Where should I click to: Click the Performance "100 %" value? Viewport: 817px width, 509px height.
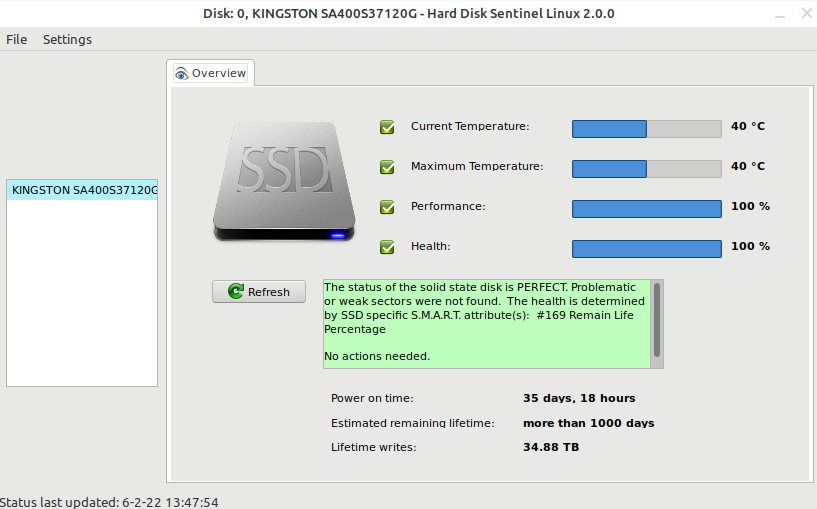[x=750, y=206]
